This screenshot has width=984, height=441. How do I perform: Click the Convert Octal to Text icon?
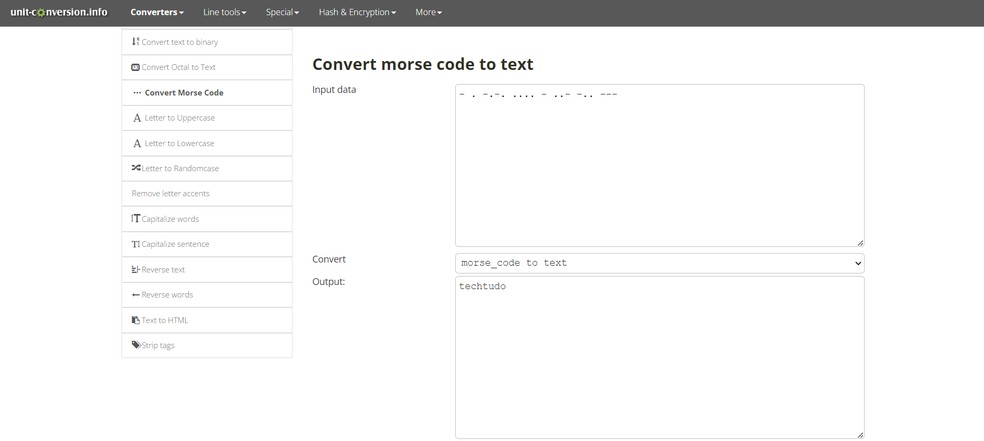[136, 68]
